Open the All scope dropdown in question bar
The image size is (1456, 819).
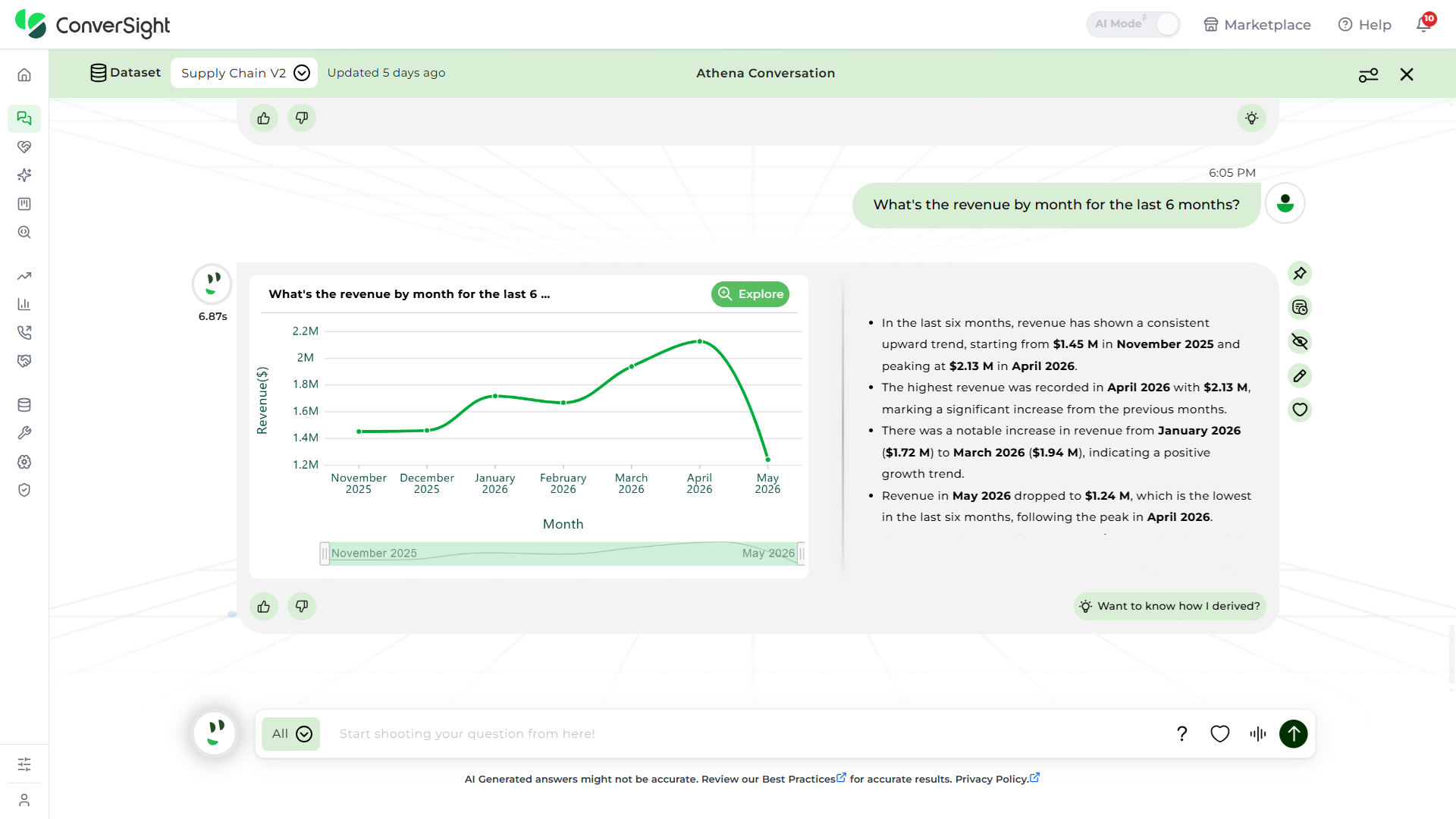[x=291, y=734]
